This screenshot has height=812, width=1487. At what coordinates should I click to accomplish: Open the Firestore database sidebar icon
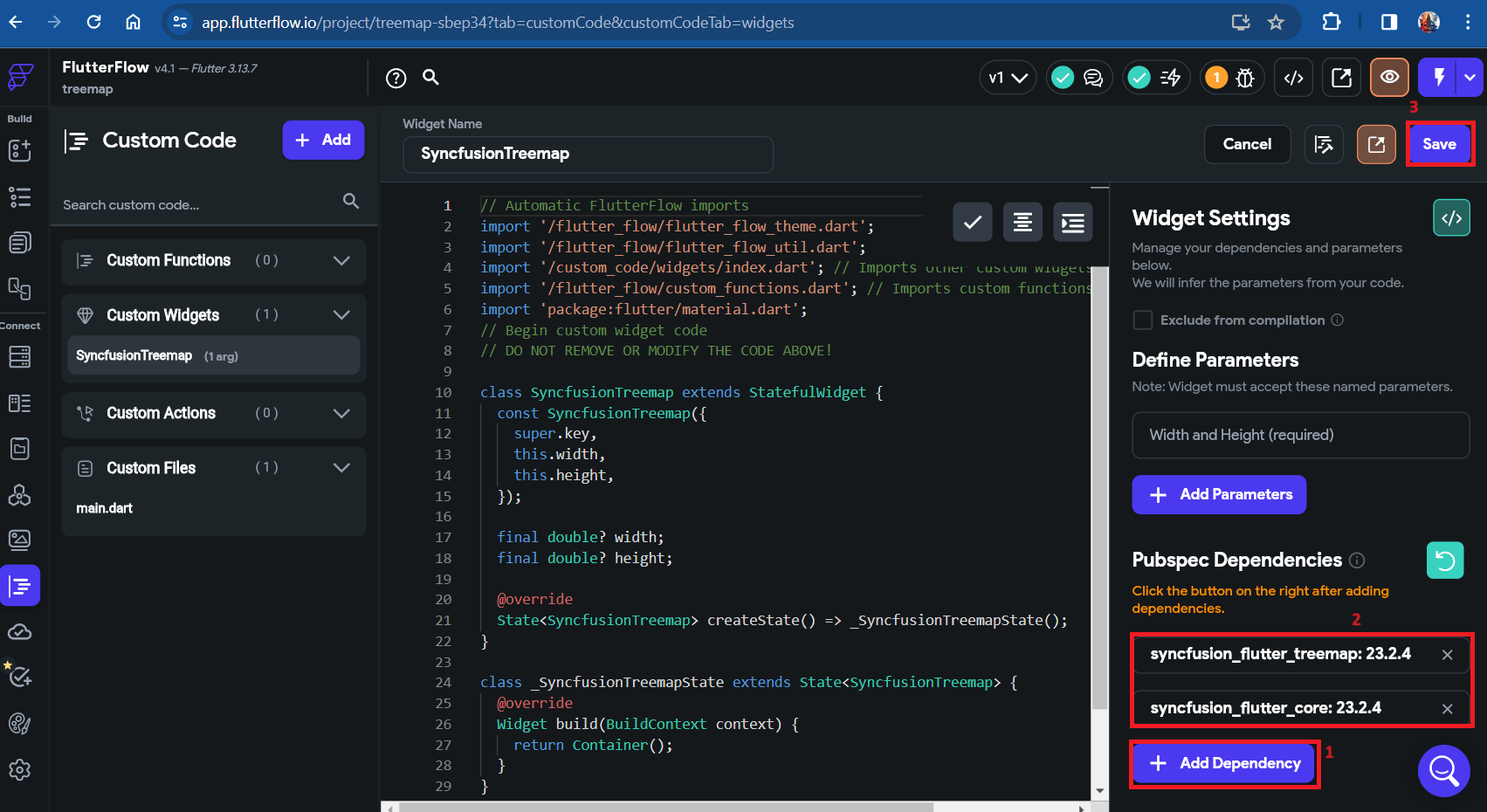(x=19, y=356)
